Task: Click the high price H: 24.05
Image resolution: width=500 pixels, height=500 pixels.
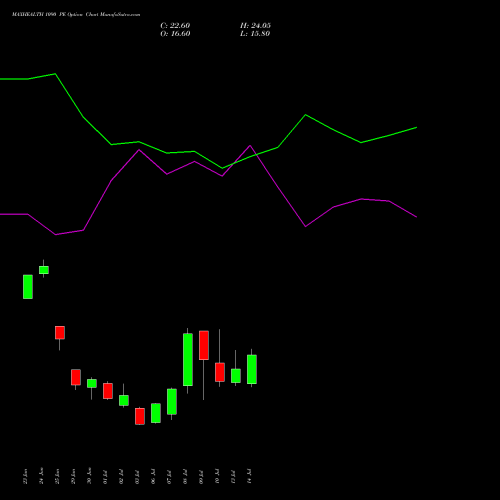Action: [255, 26]
